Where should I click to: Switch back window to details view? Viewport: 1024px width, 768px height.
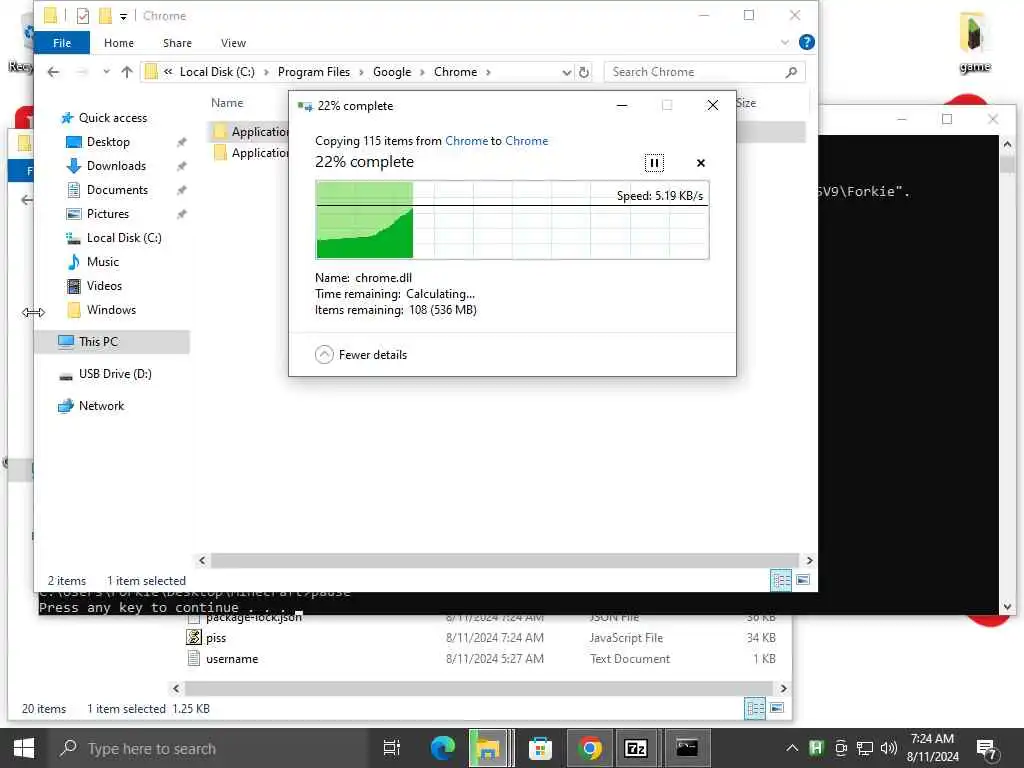755,708
